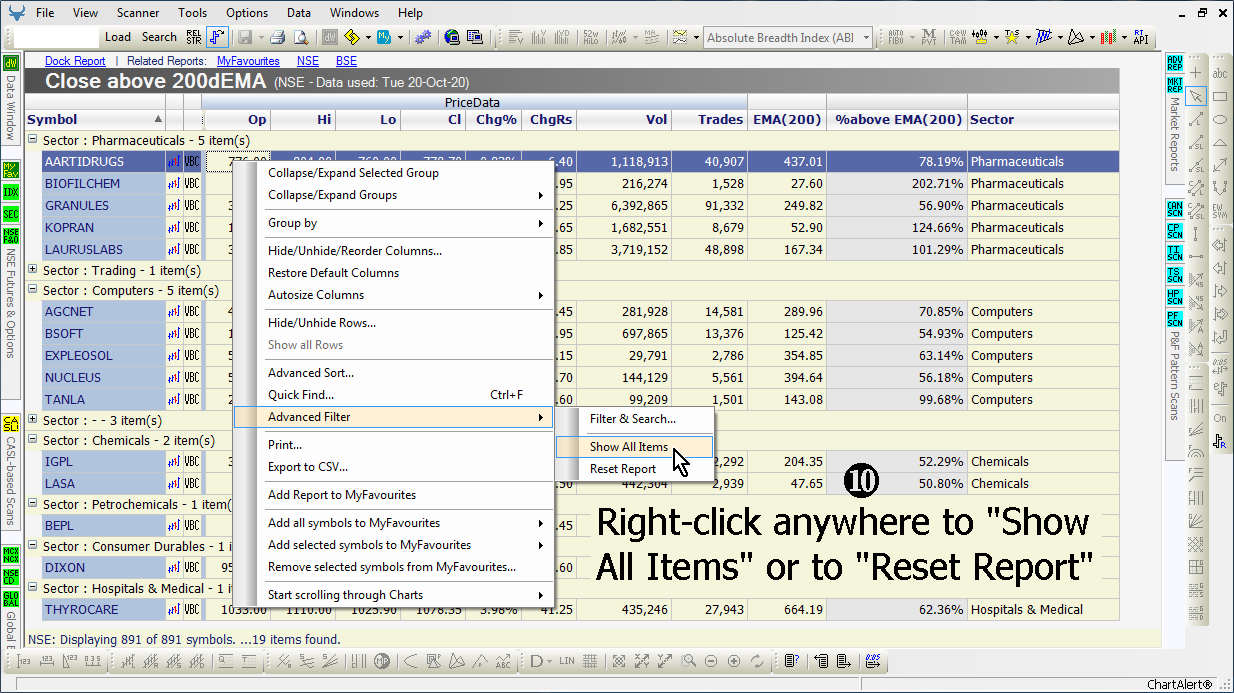
Task: Click Hide/Unhide/Reorder Columns... menu entry
Action: (x=393, y=251)
